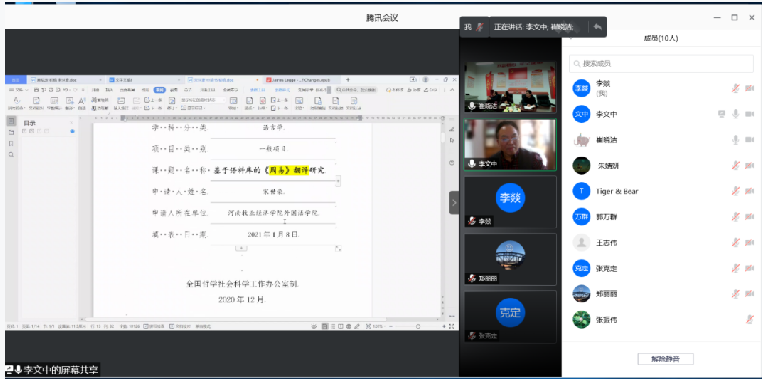762x379 pixels.
Task: Collapse the shared document's 目录 navigation pane
Action: point(71,123)
